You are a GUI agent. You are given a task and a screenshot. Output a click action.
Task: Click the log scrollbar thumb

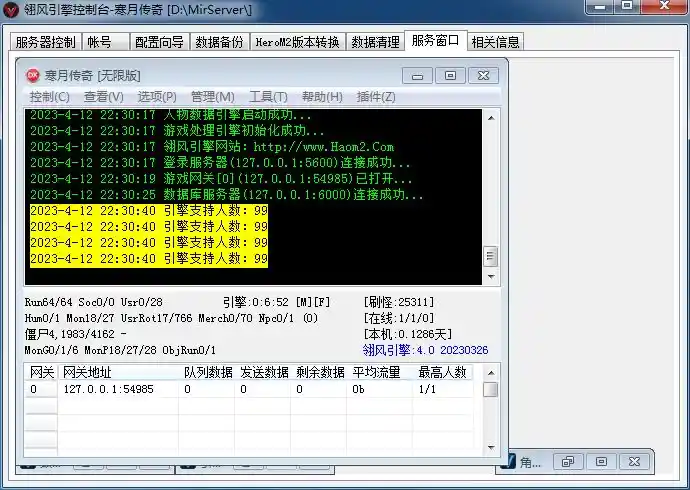point(491,256)
